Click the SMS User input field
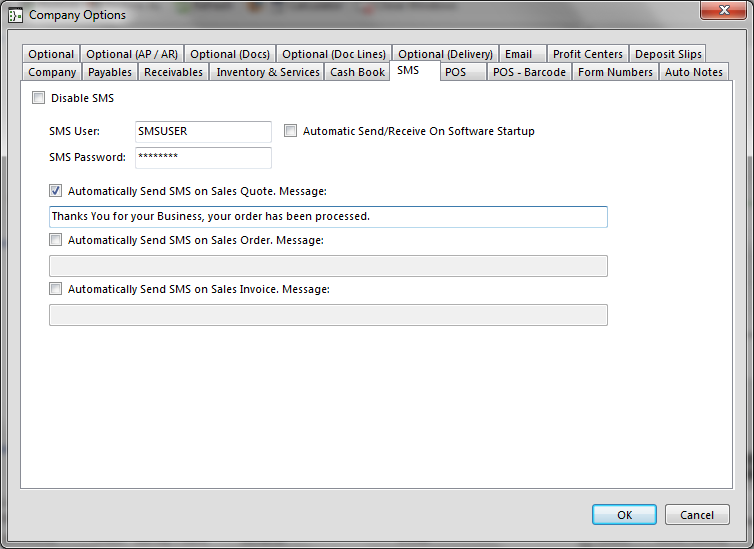 [x=202, y=132]
